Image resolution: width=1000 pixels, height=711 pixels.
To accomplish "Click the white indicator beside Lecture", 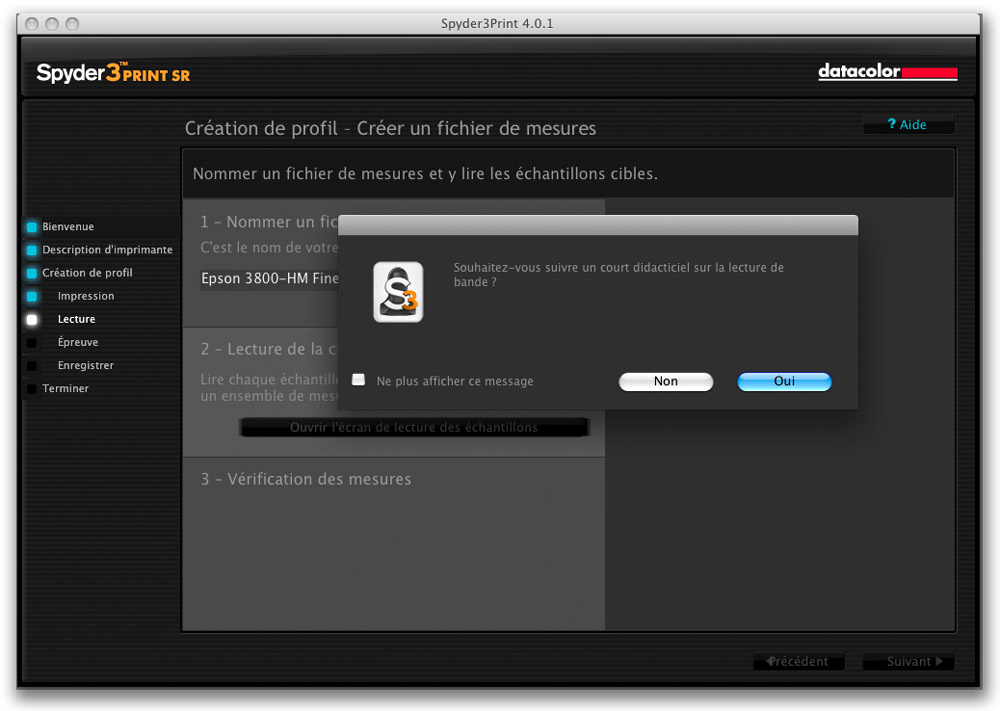I will coord(32,319).
